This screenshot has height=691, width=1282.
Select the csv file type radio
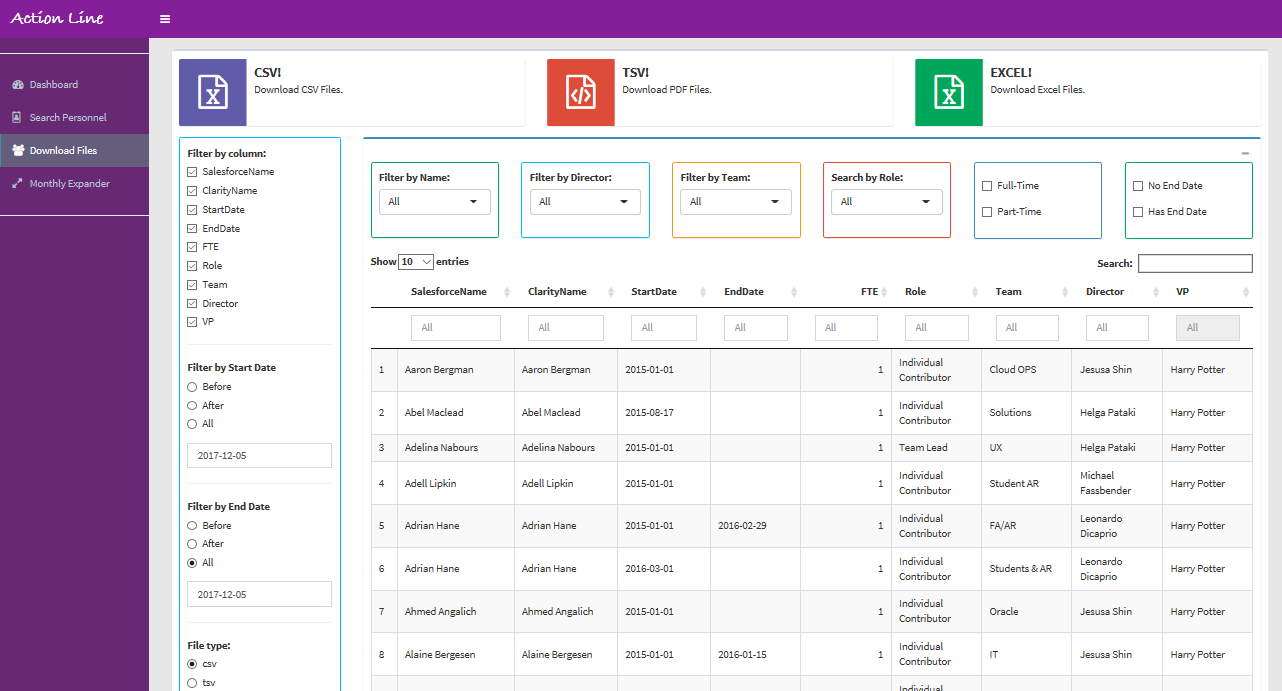tap(192, 664)
